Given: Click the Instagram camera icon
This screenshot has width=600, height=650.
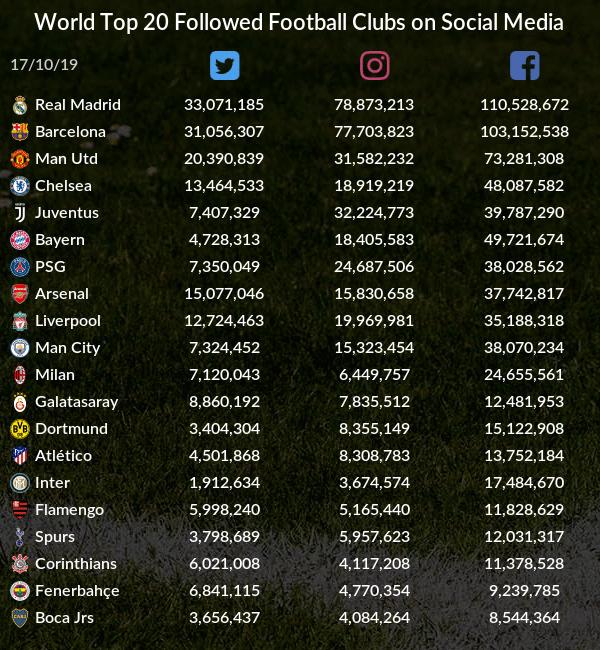Looking at the screenshot, I should tap(374, 66).
